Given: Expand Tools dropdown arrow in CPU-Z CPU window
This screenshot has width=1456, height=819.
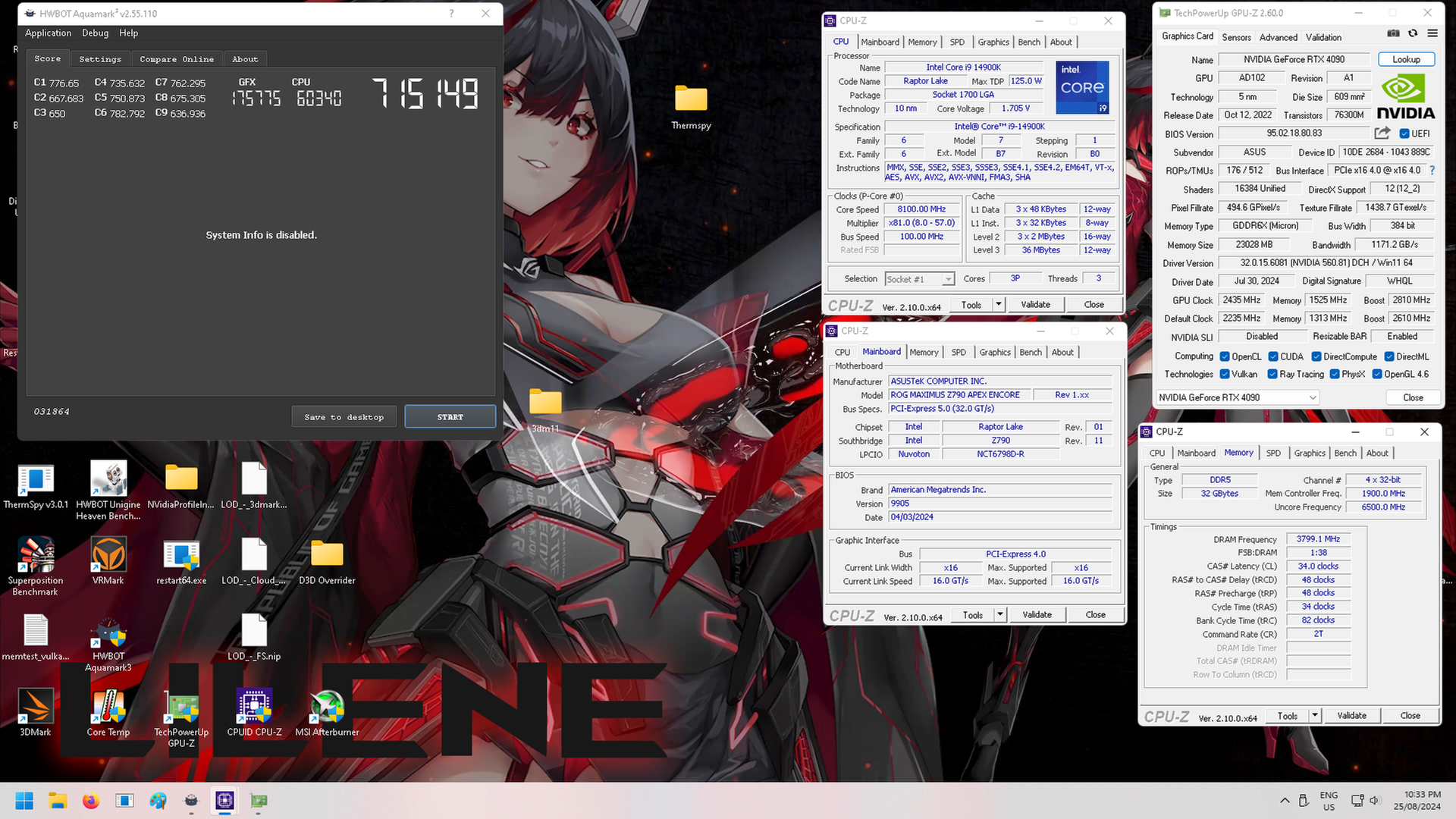Looking at the screenshot, I should 999,304.
